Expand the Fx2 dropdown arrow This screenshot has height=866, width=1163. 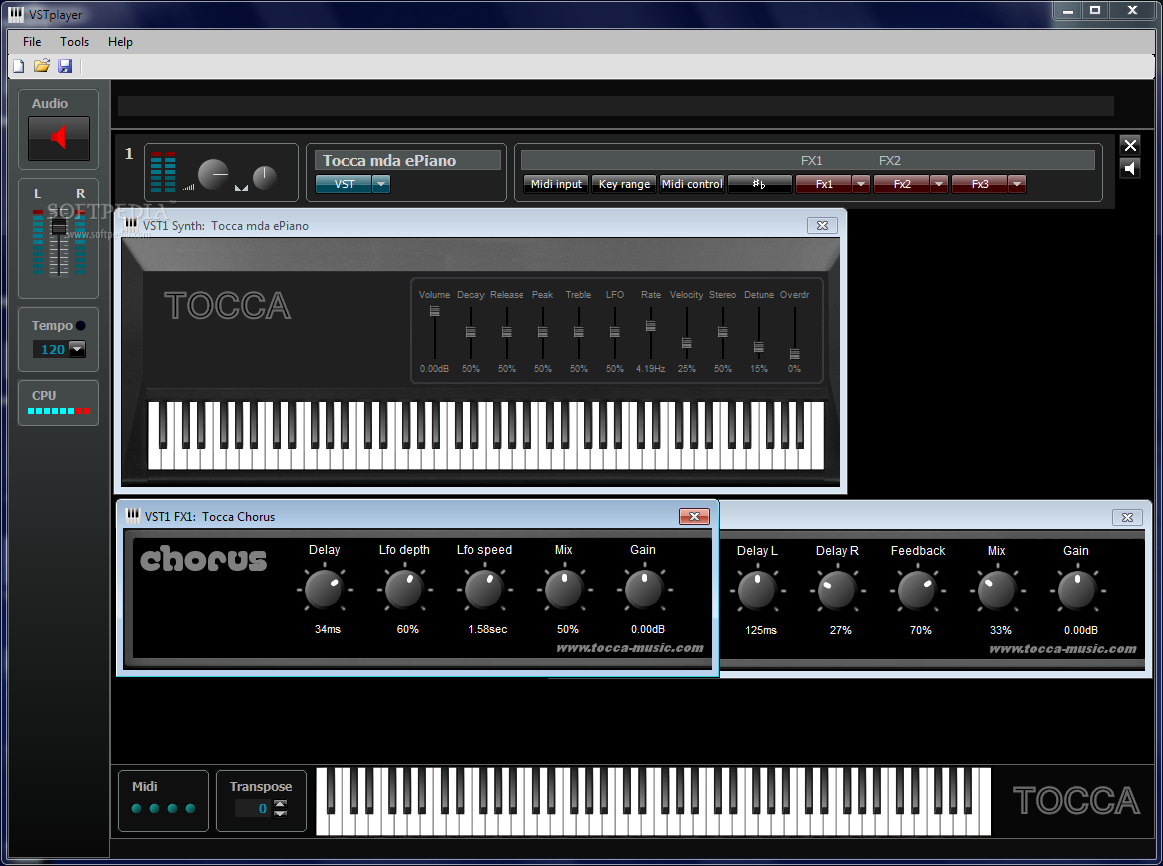[939, 184]
